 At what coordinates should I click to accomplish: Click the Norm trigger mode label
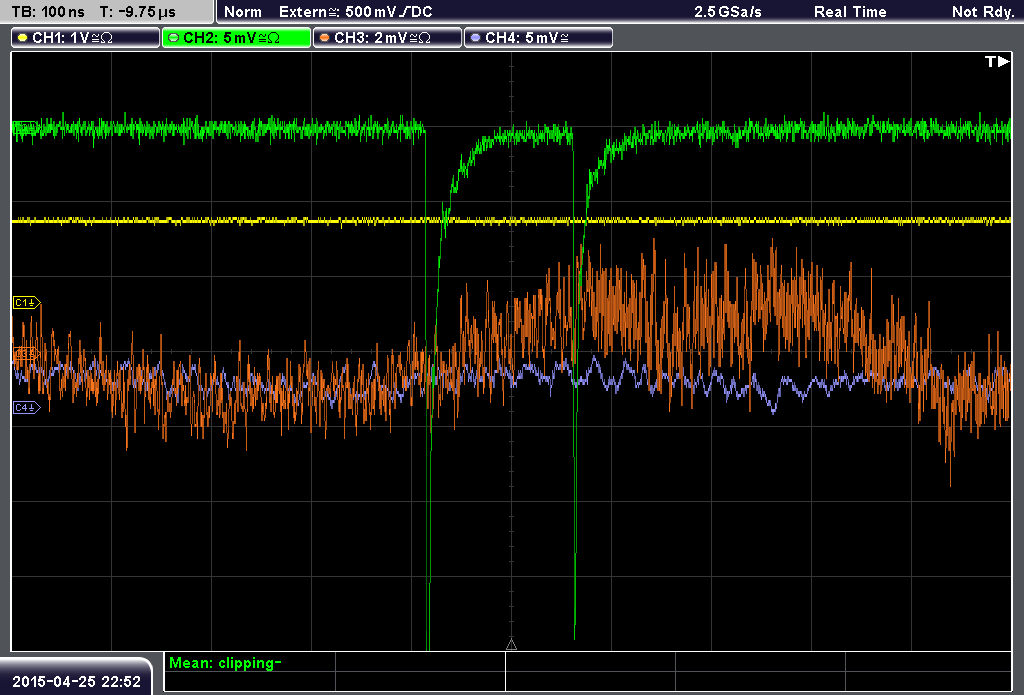pos(243,12)
